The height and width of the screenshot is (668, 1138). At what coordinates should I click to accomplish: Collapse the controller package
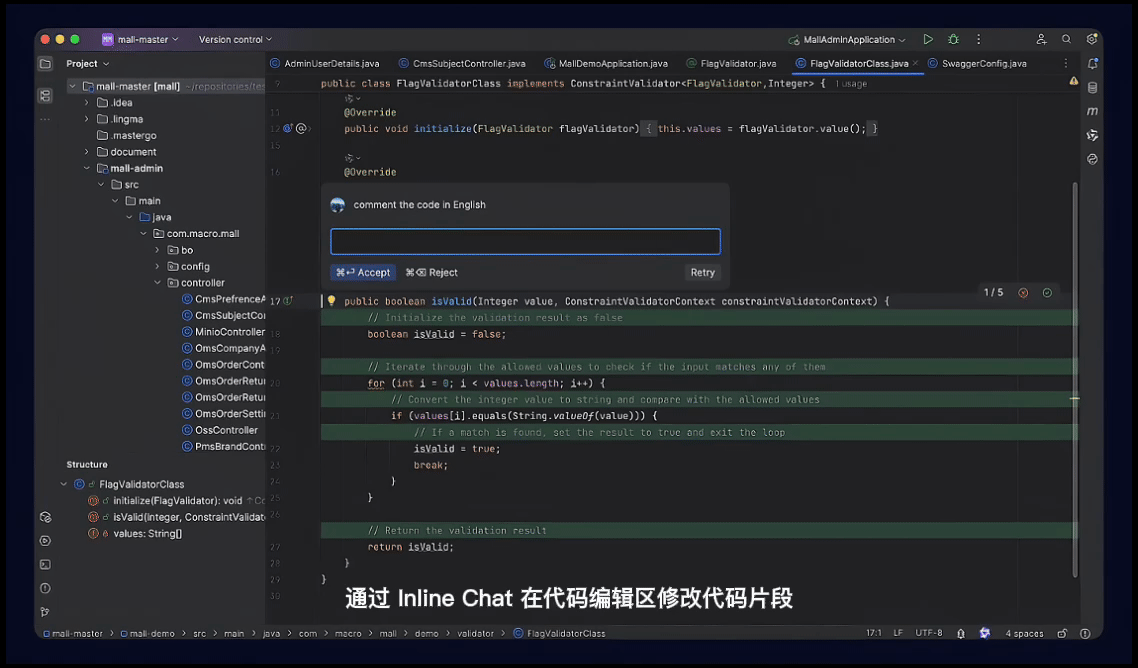pos(157,282)
